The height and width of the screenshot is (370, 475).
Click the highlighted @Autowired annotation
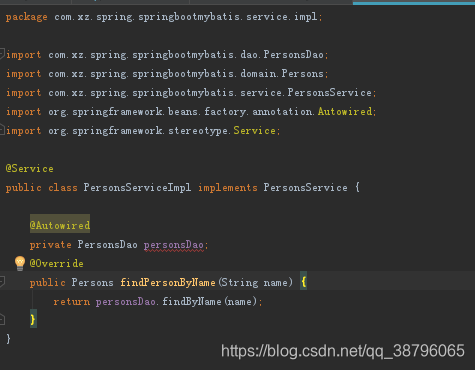point(60,225)
